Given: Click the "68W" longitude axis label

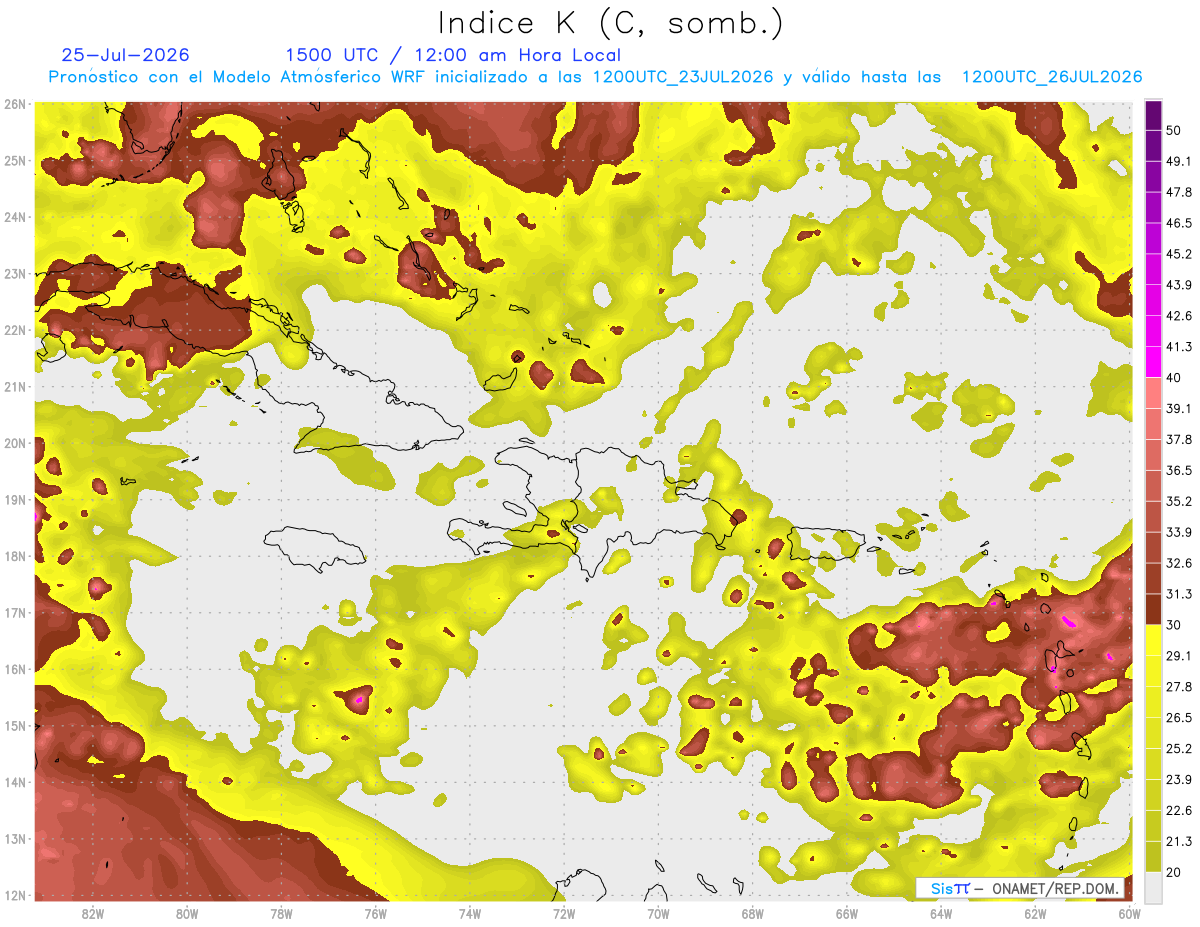Looking at the screenshot, I should (753, 914).
